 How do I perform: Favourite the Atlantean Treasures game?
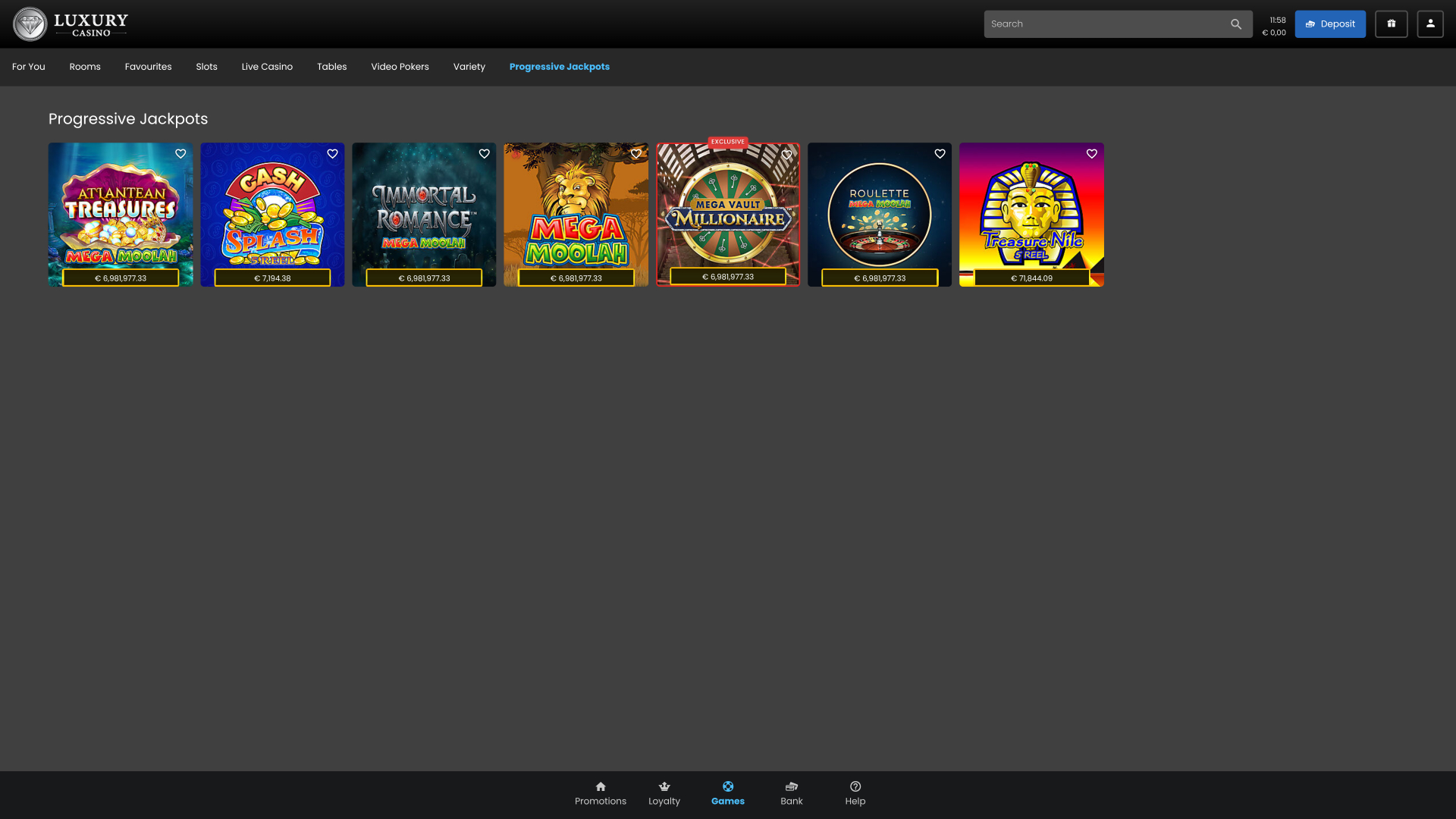pos(180,154)
